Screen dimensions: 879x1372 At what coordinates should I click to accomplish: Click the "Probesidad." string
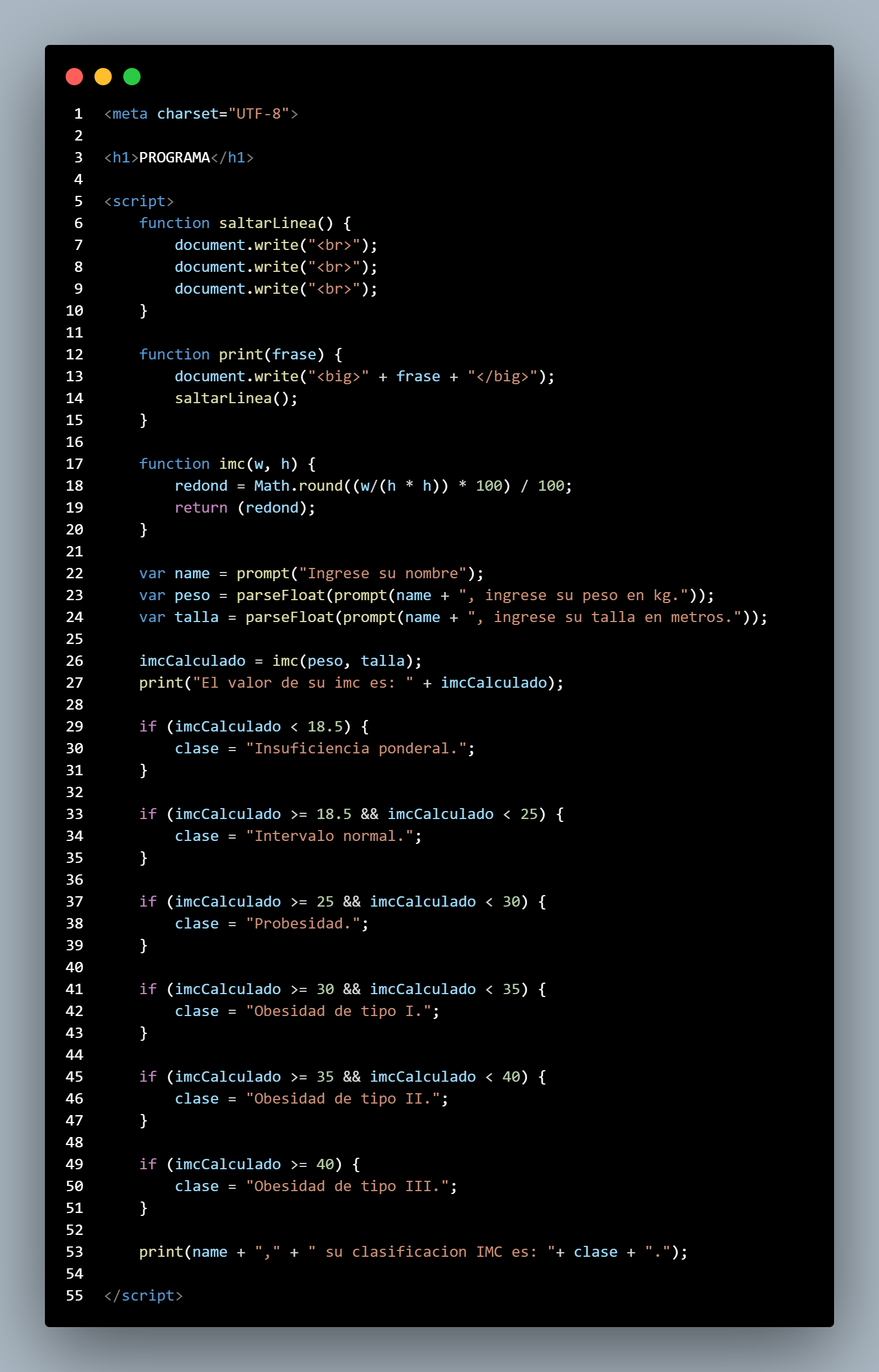click(303, 924)
